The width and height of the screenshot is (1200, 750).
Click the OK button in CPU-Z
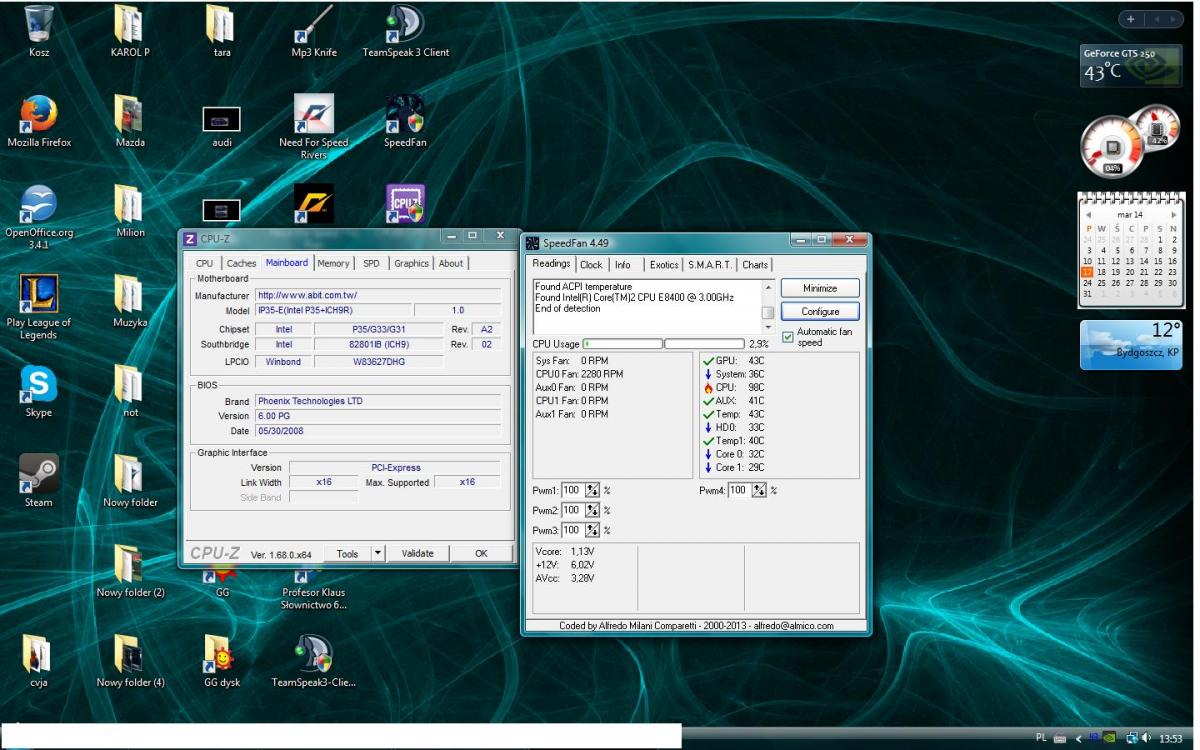click(481, 553)
